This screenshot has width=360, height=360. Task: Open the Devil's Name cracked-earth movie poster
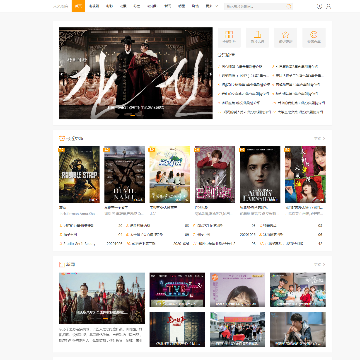pos(124,174)
